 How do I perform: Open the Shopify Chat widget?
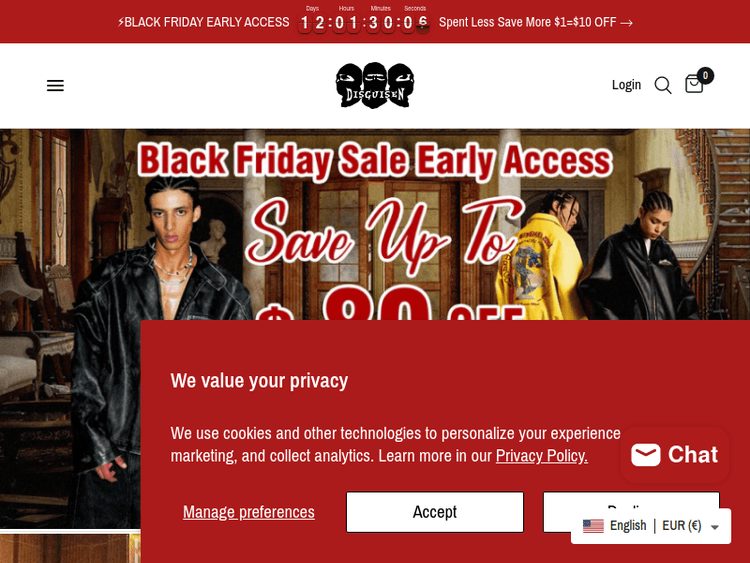click(674, 454)
